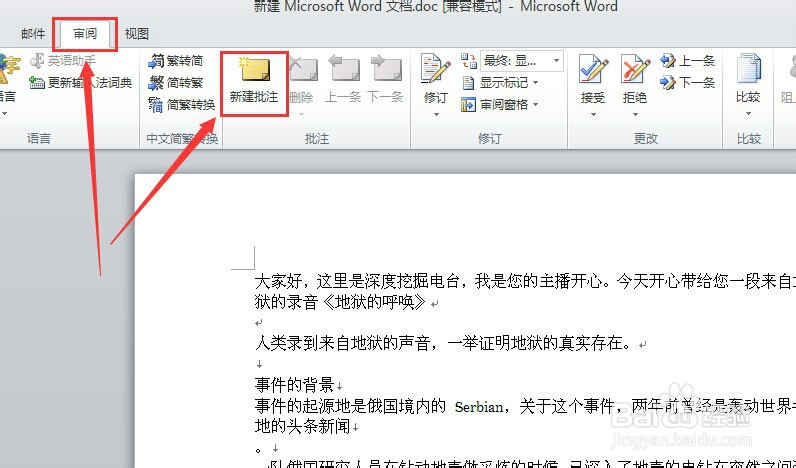Go to next change 下一条 in 更改 group

687,82
